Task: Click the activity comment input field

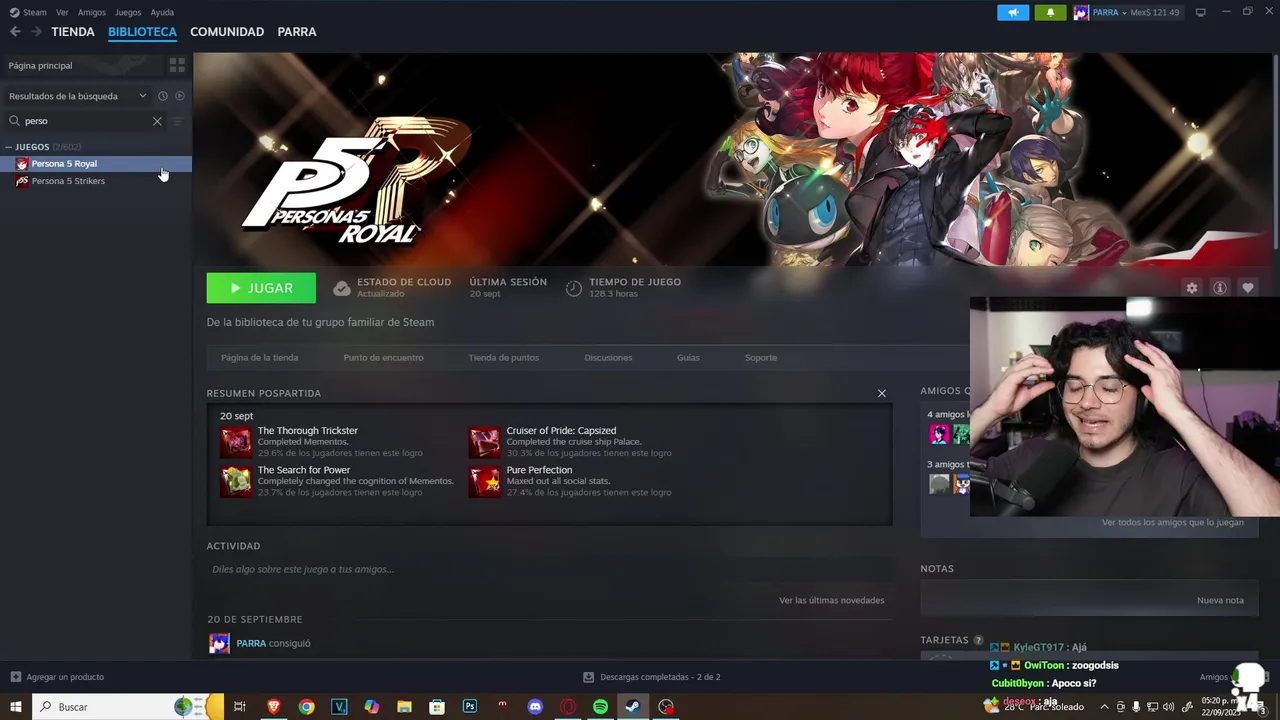Action: tap(548, 570)
